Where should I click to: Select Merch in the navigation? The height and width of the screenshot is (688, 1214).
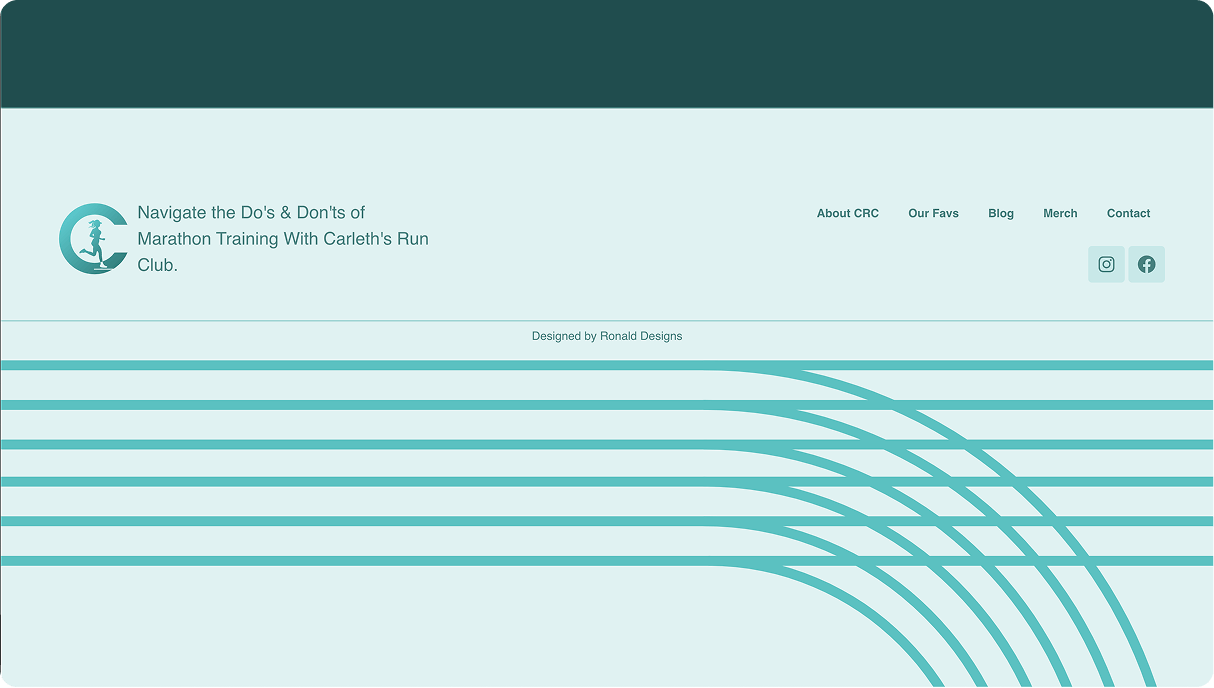click(1060, 213)
